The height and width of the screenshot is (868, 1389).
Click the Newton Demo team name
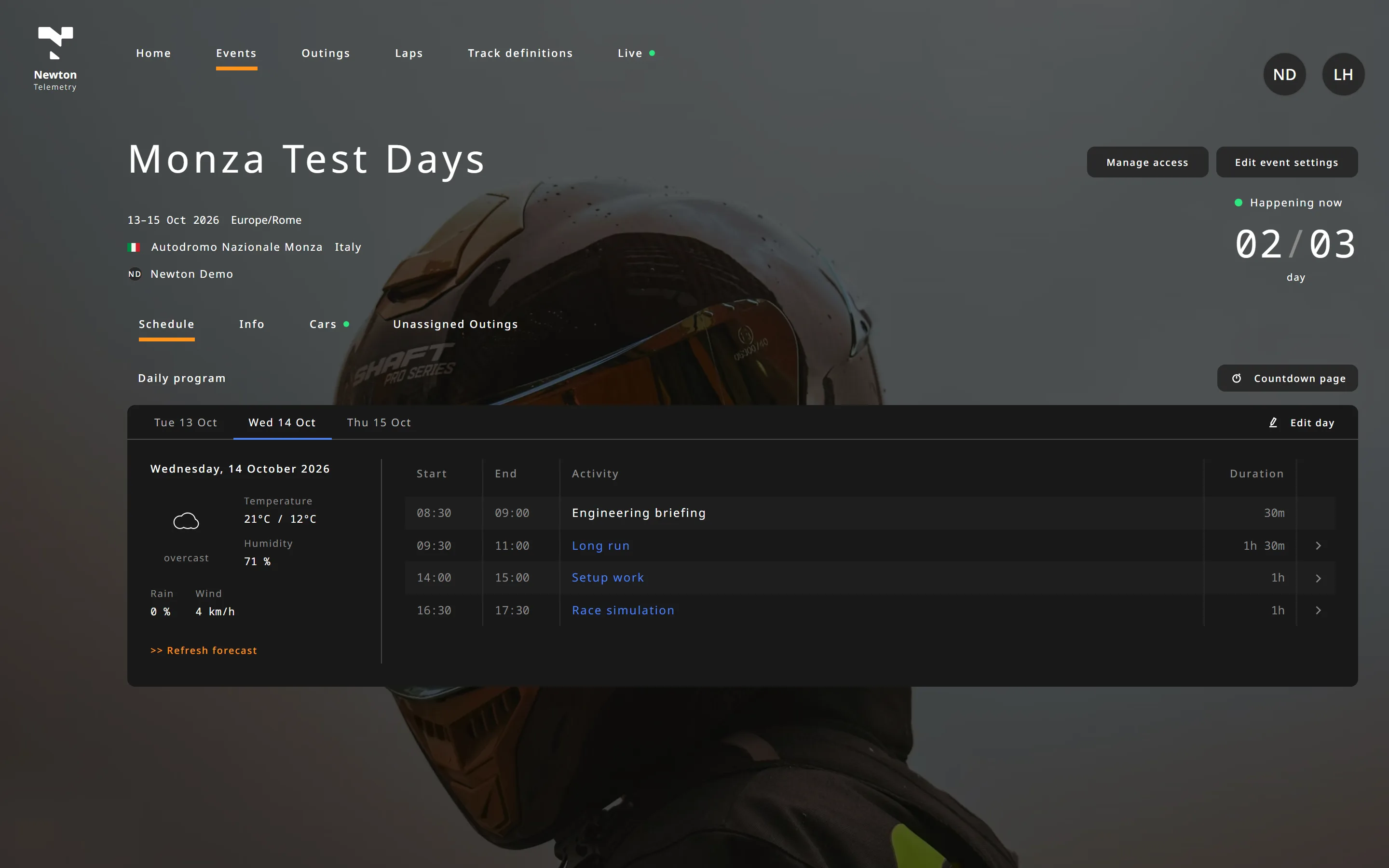click(191, 274)
